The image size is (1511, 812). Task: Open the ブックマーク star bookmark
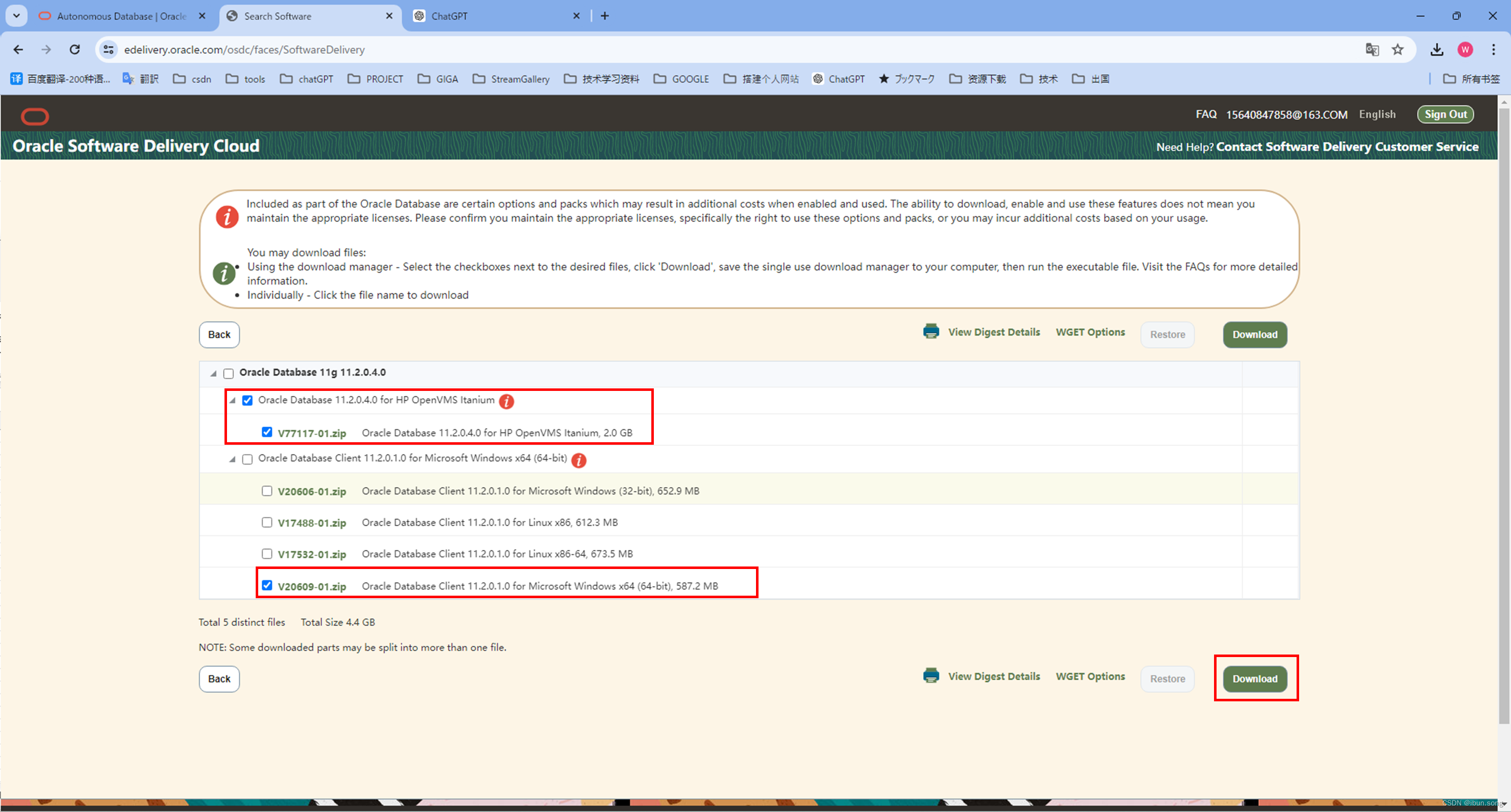point(906,78)
